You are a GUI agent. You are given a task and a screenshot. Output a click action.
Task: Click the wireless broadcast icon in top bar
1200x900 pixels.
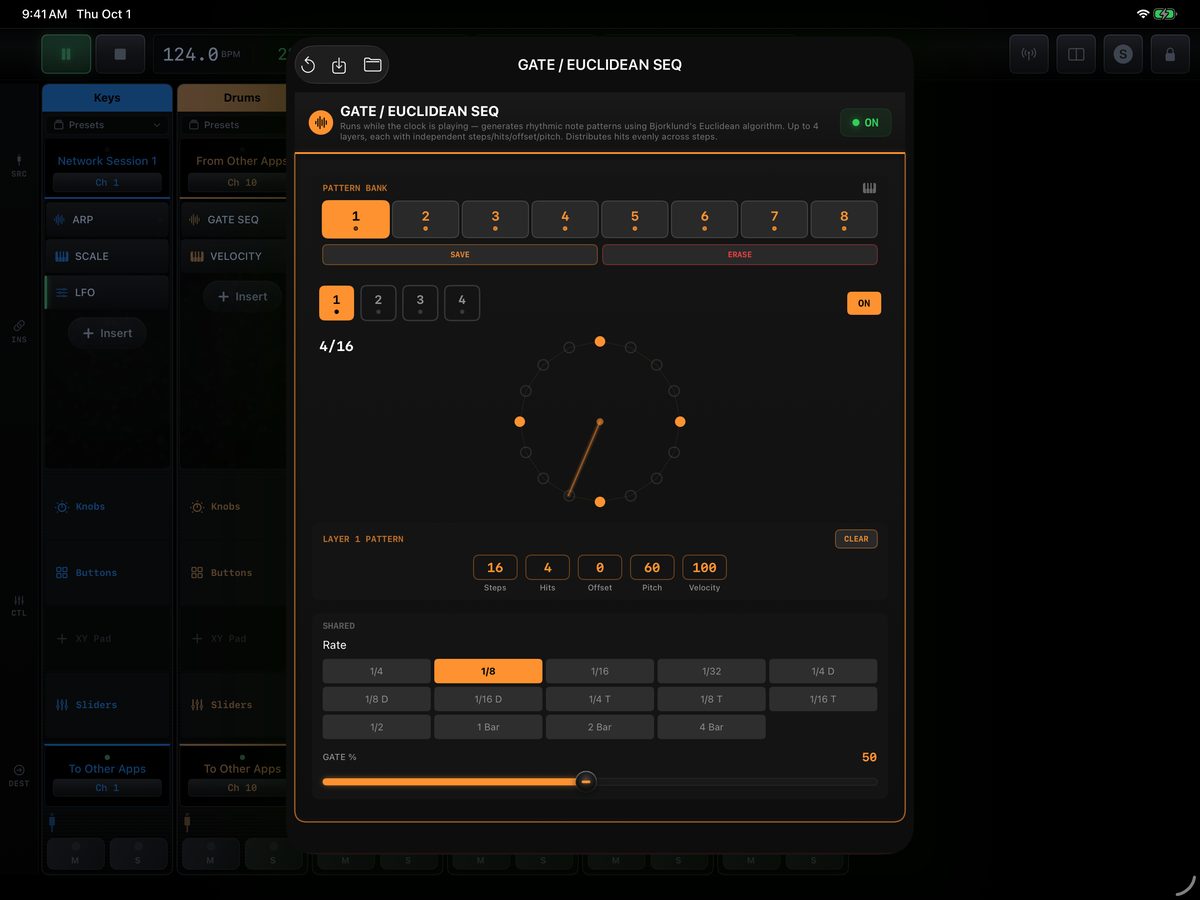(x=1029, y=54)
